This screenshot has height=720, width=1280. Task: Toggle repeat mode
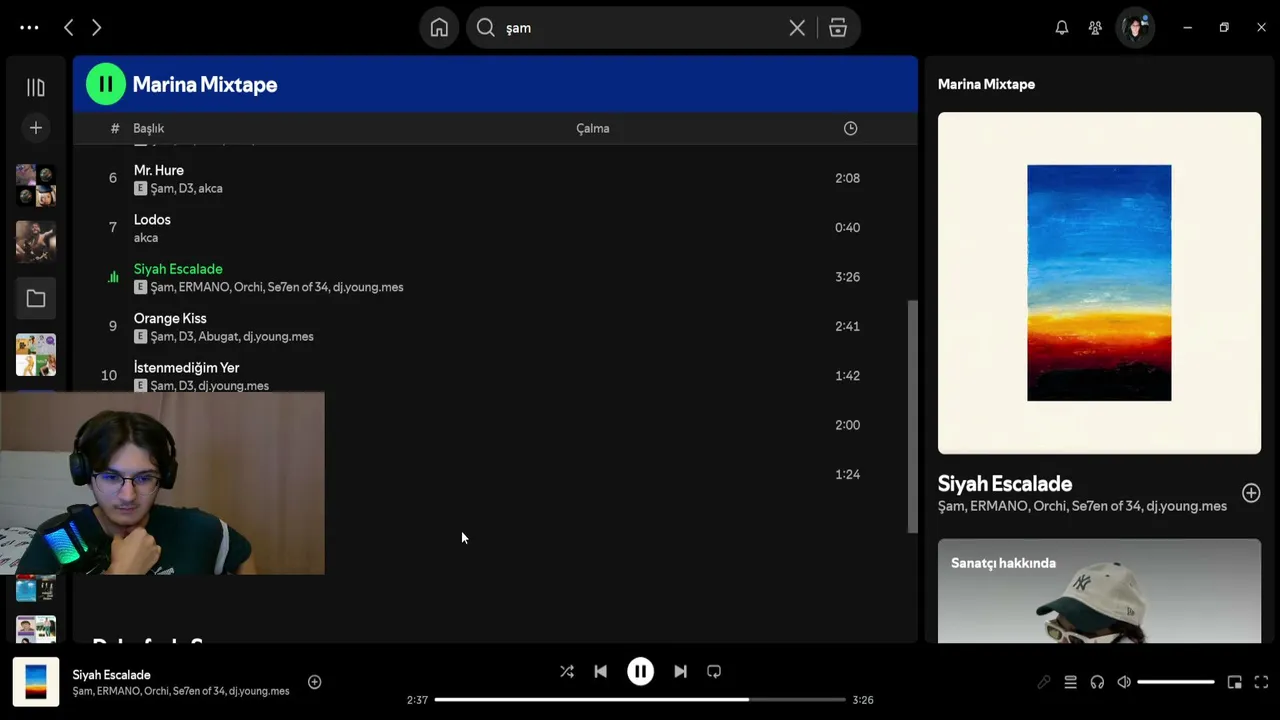[714, 672]
